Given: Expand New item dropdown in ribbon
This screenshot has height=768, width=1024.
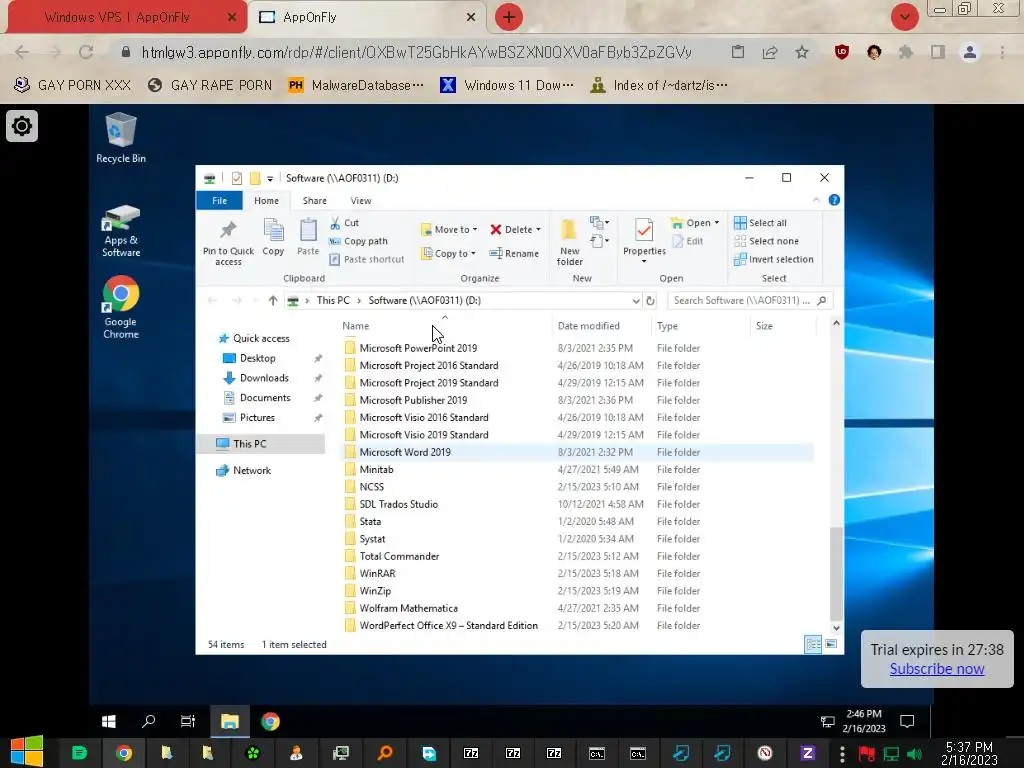Looking at the screenshot, I should pos(599,223).
